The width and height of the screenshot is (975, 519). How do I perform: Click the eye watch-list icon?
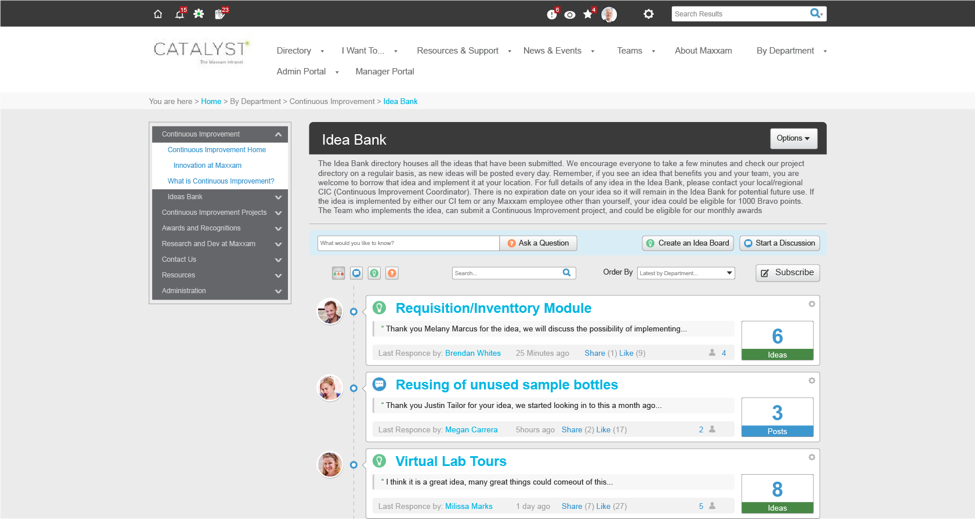click(x=570, y=14)
